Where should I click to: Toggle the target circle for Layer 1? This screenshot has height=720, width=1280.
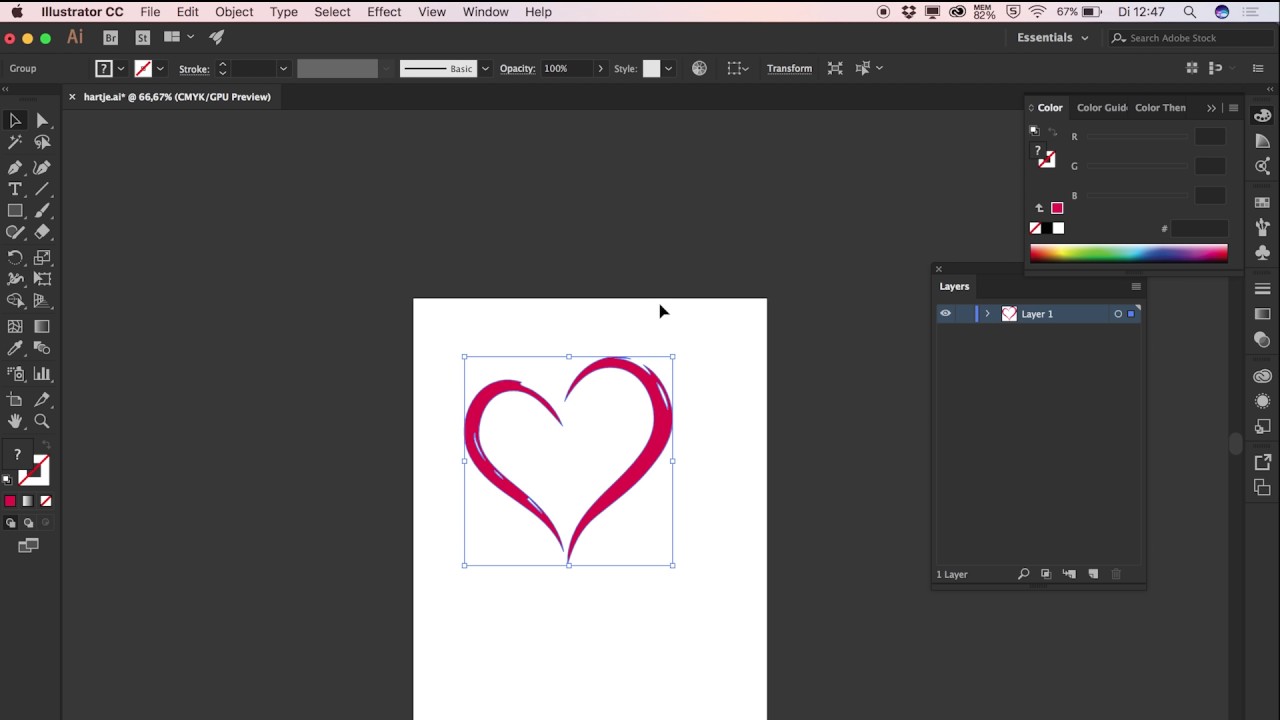1118,314
